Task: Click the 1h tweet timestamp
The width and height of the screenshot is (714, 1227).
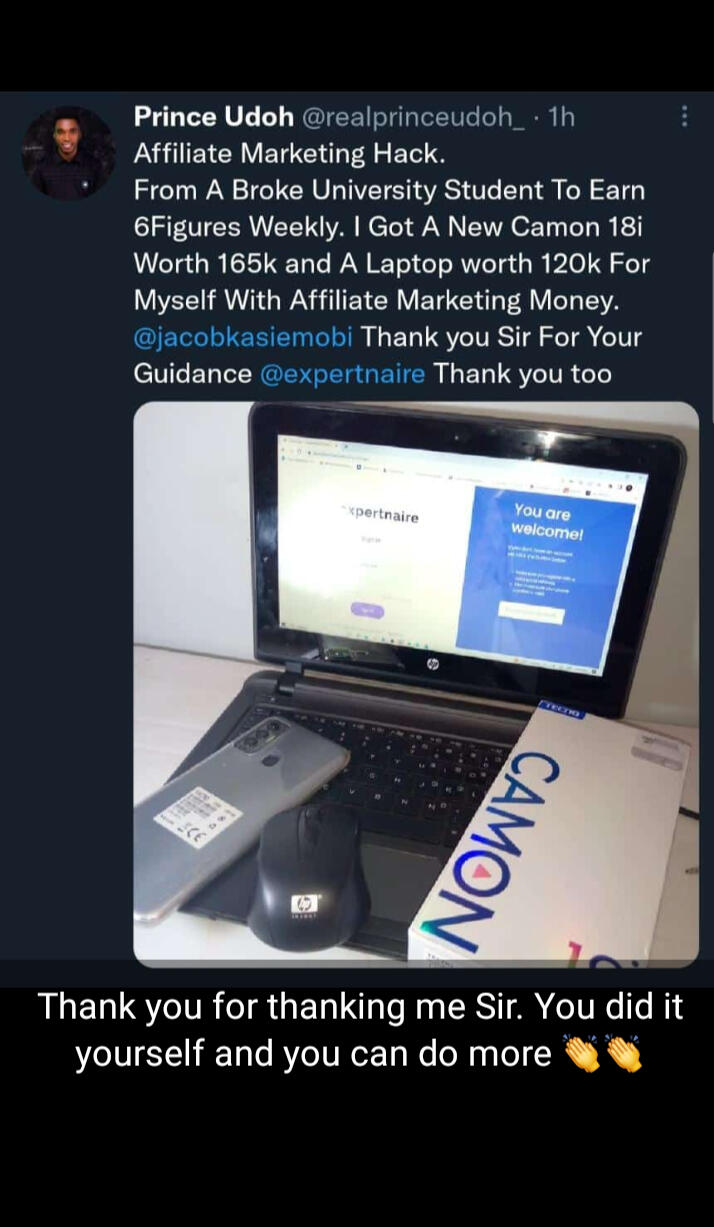Action: 561,117
